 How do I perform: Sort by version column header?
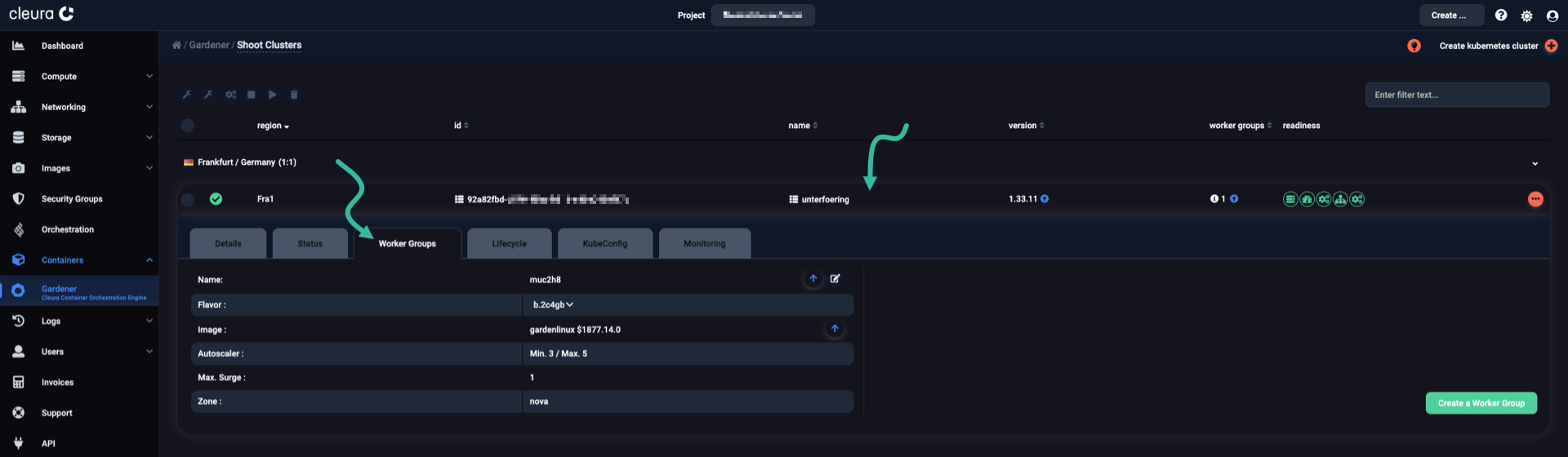[x=1027, y=126]
